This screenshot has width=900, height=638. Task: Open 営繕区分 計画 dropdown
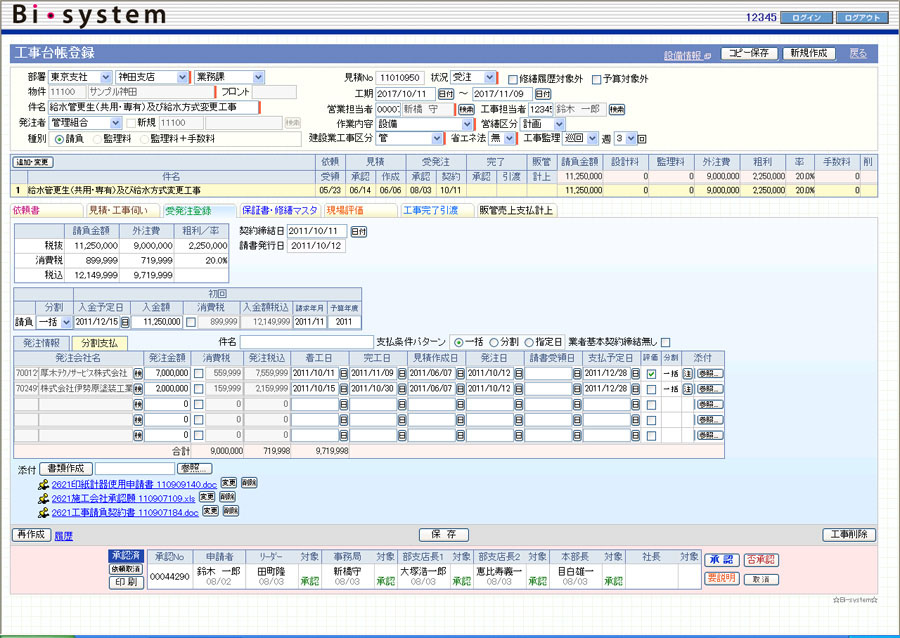click(x=543, y=124)
